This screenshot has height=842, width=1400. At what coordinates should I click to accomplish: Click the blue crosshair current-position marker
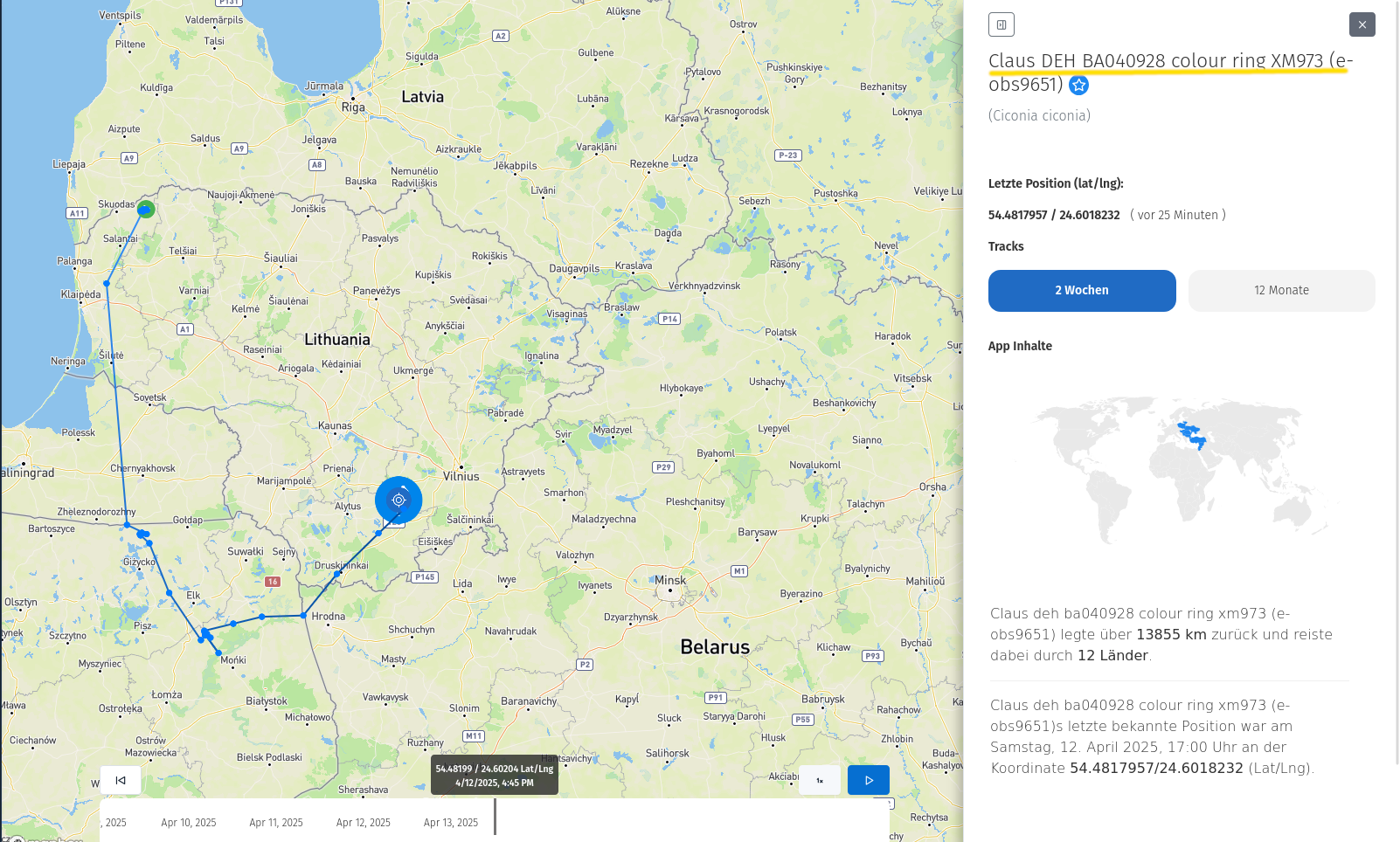399,500
